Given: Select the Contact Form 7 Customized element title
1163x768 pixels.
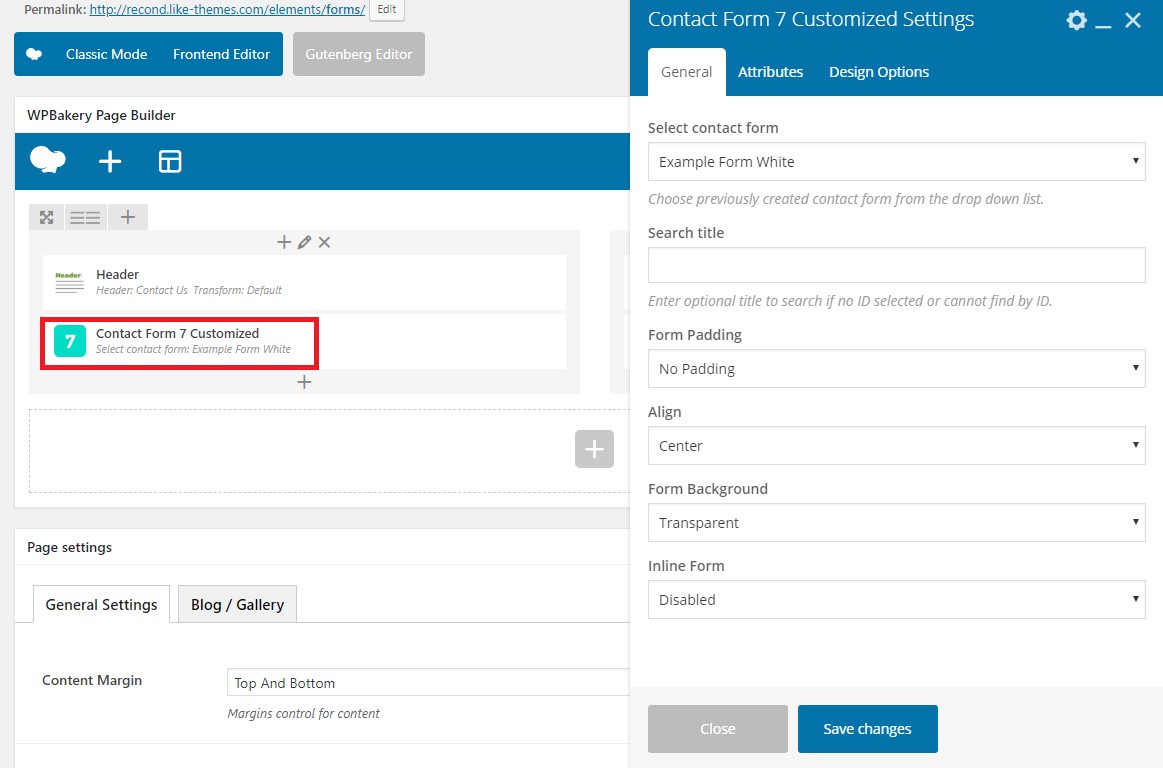Looking at the screenshot, I should pos(177,333).
